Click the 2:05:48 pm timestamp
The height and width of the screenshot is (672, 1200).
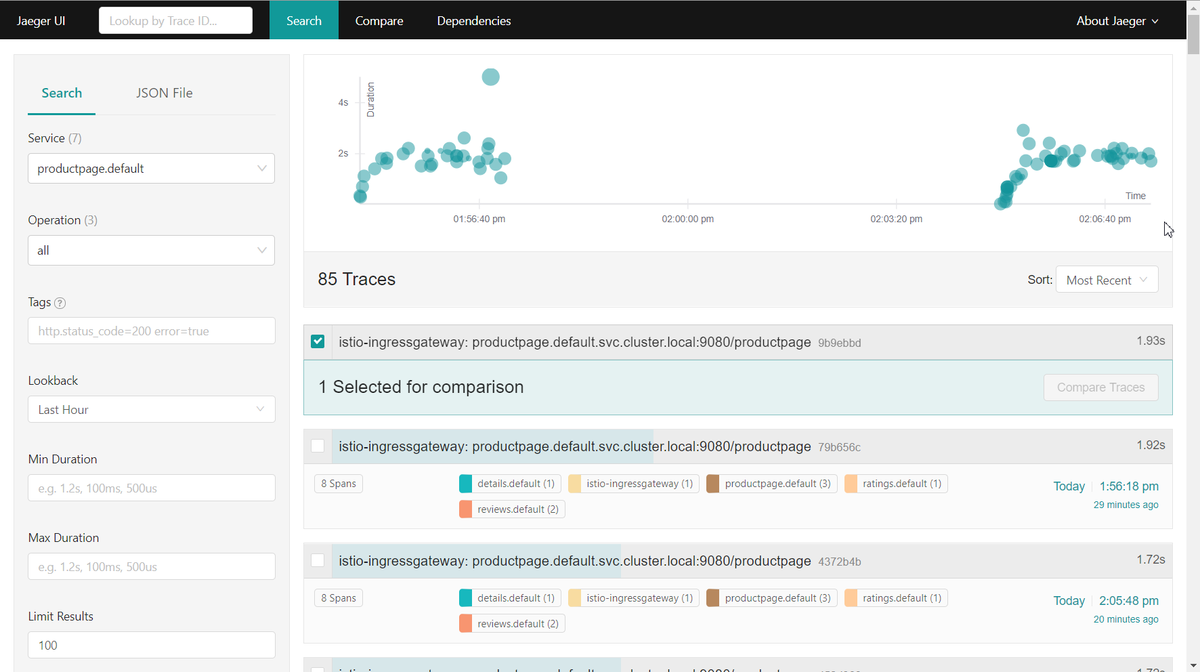pyautogui.click(x=1129, y=601)
